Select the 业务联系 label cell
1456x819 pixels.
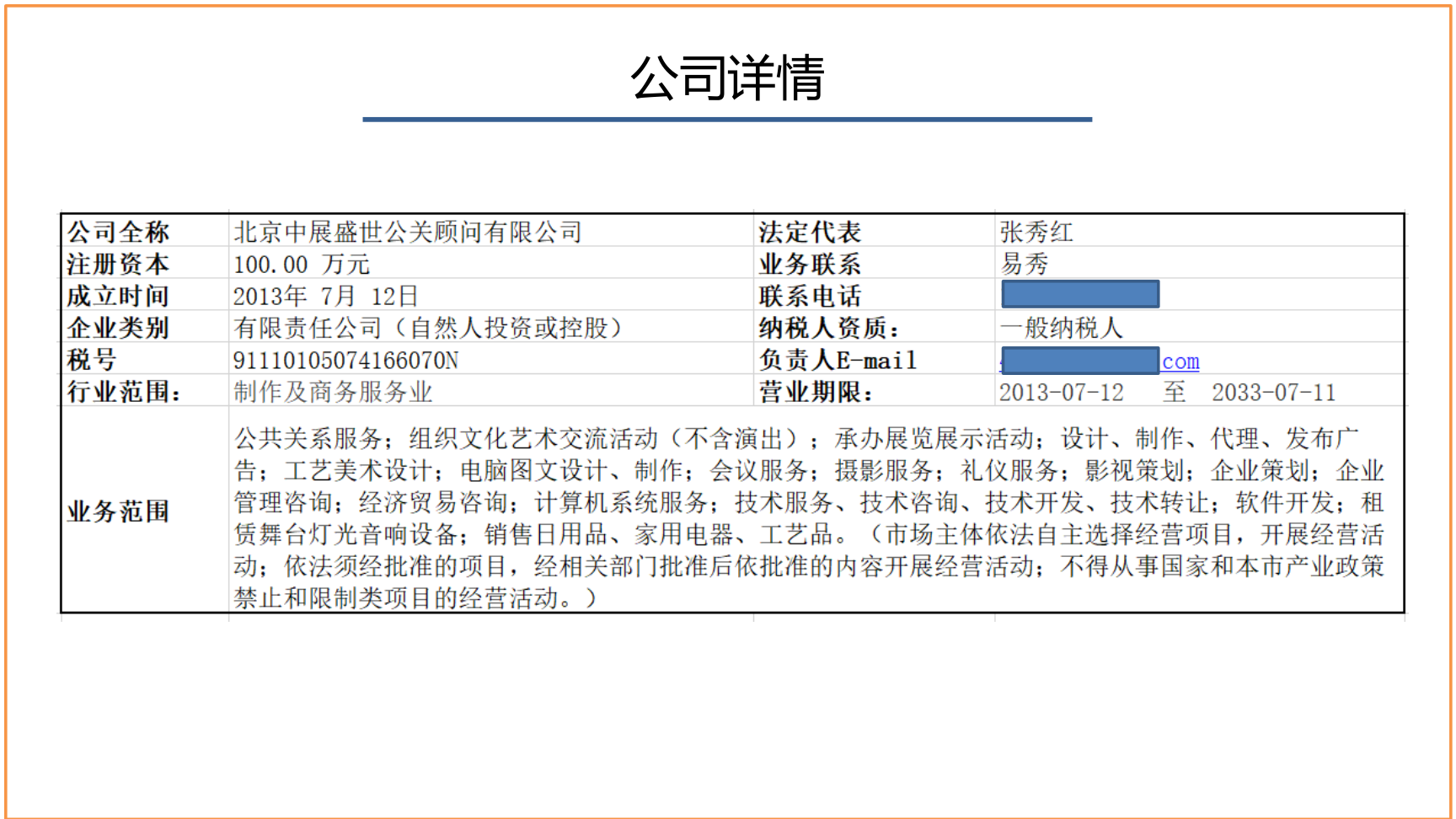(x=810, y=264)
